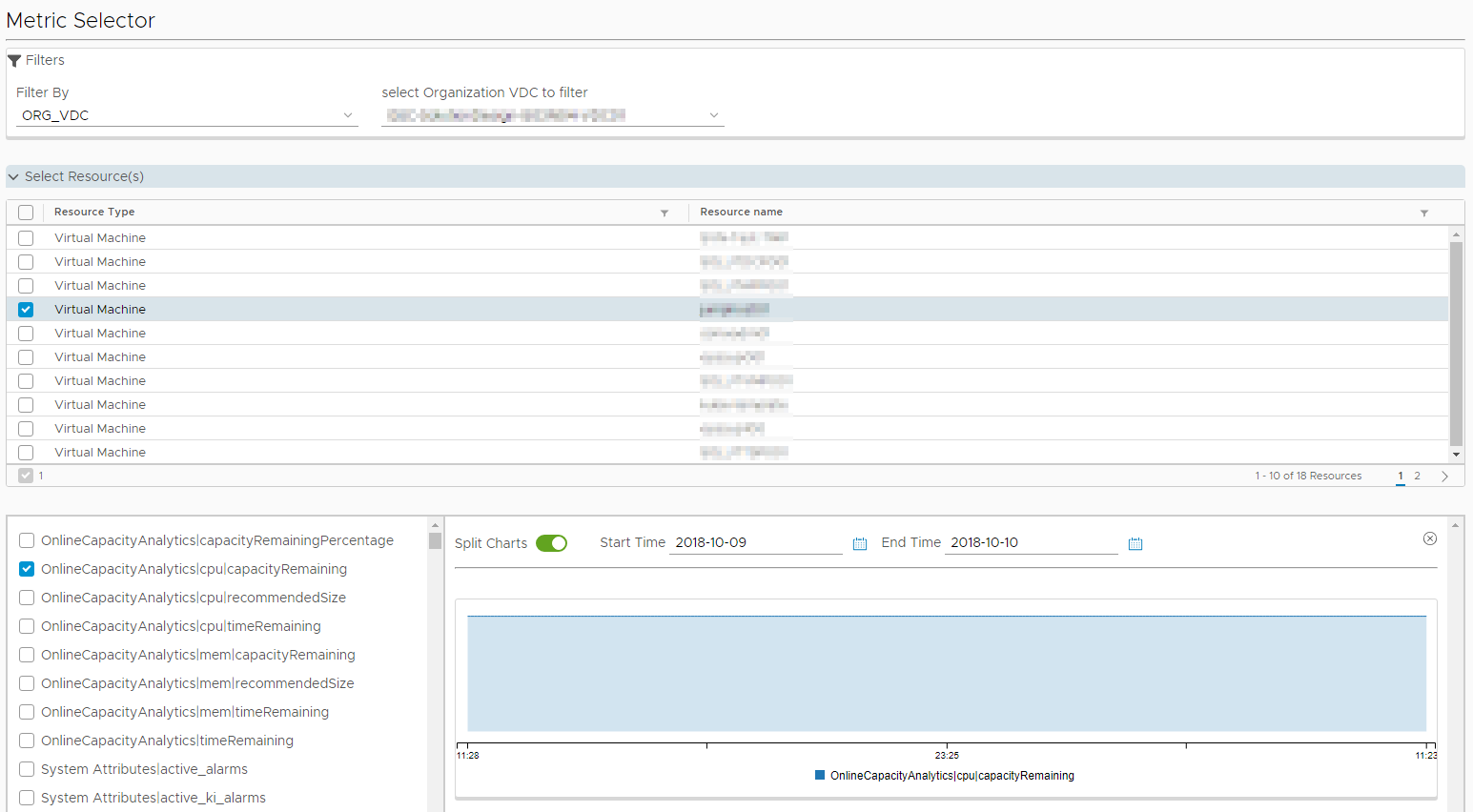
Task: Check OnlineCapacityAnalytics|cpu|recommendedSize metric
Action: click(27, 598)
